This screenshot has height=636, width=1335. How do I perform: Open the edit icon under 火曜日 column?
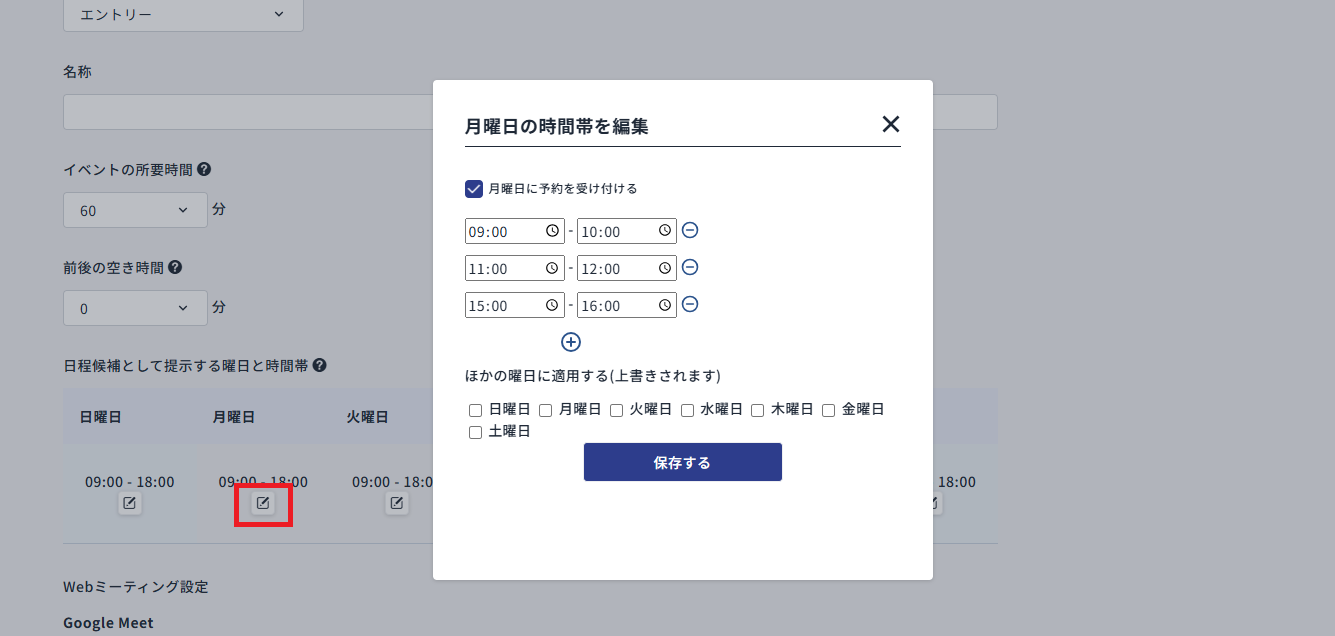(x=396, y=503)
